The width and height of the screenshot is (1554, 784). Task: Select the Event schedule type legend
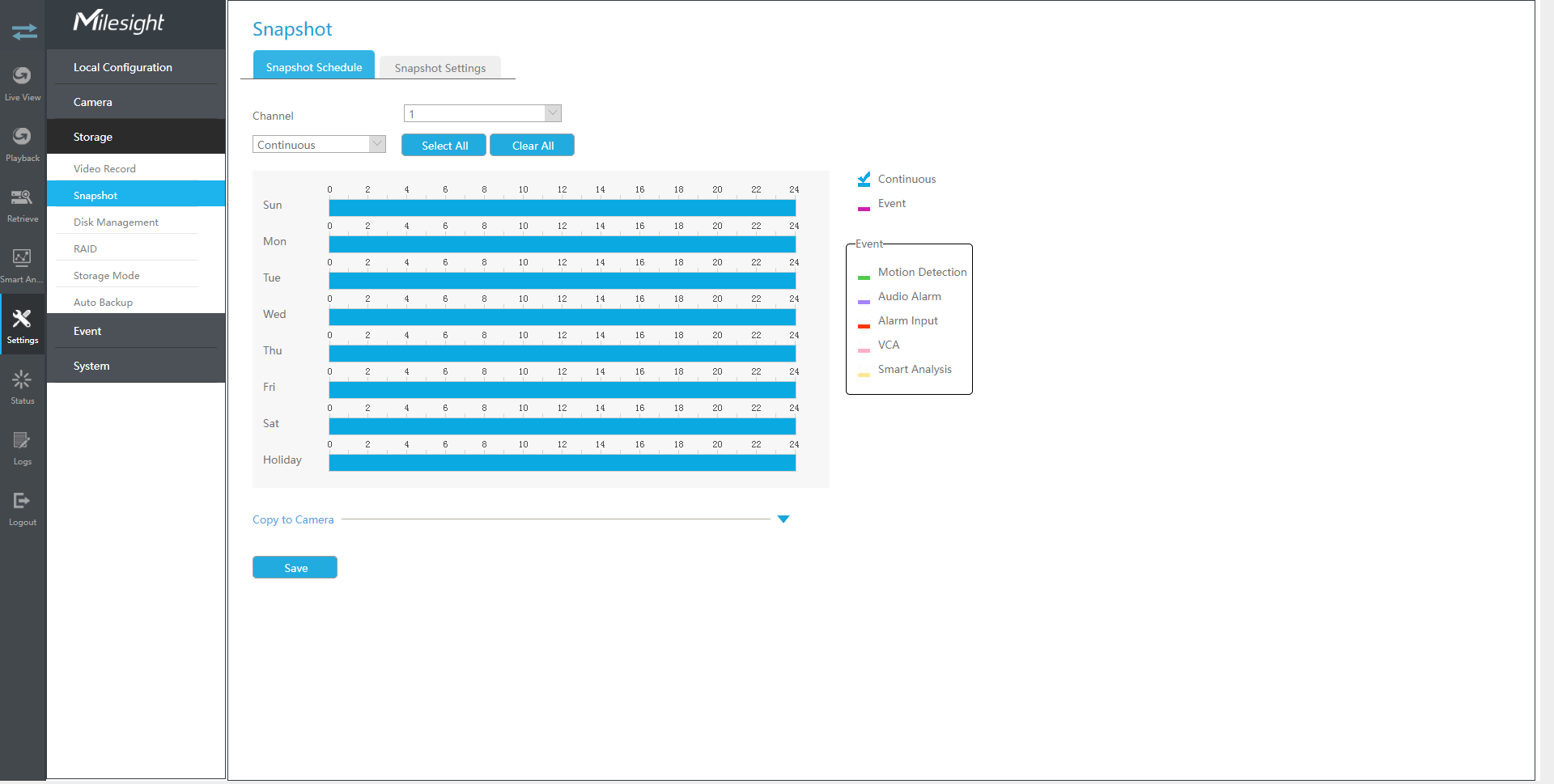[x=891, y=204]
